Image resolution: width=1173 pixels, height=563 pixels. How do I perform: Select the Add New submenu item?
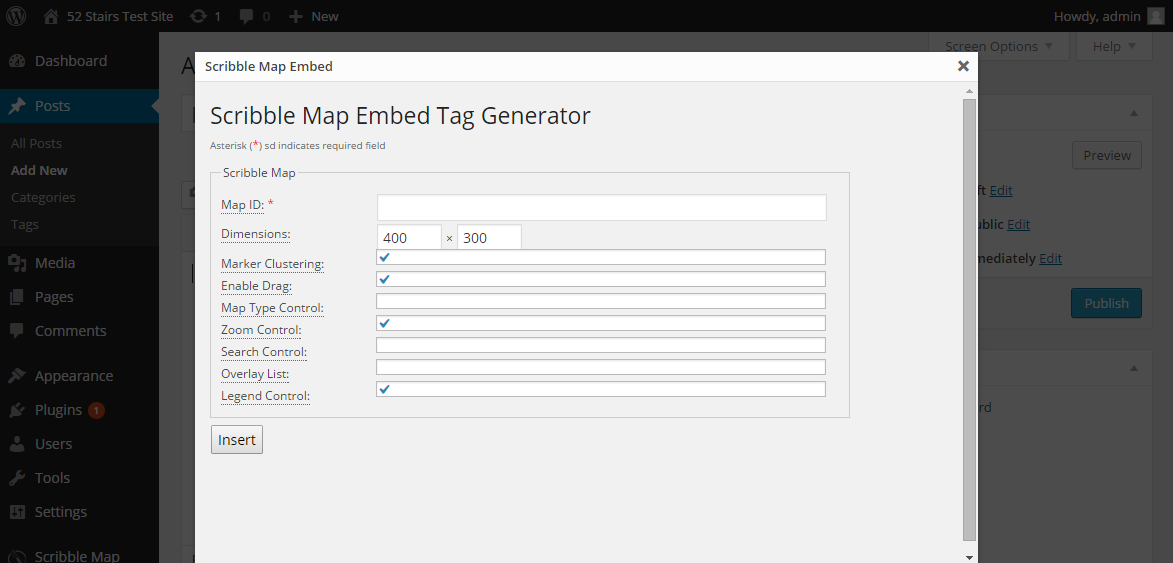tap(39, 170)
